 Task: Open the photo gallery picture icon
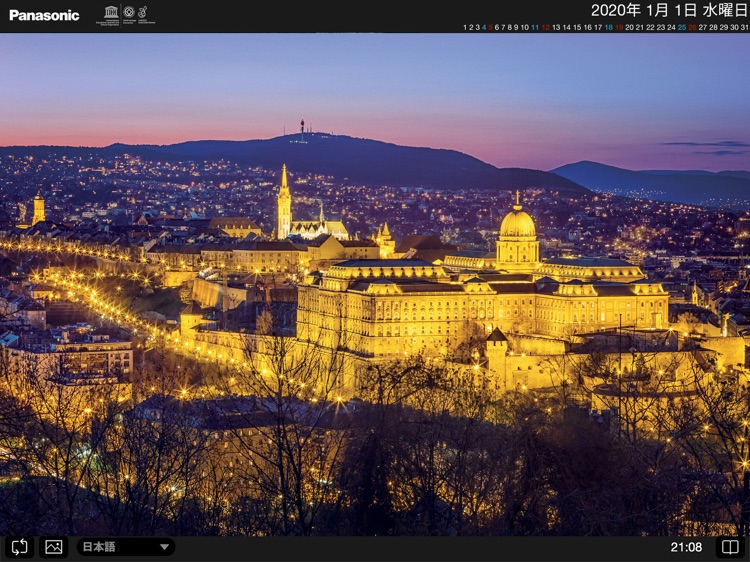tap(54, 547)
